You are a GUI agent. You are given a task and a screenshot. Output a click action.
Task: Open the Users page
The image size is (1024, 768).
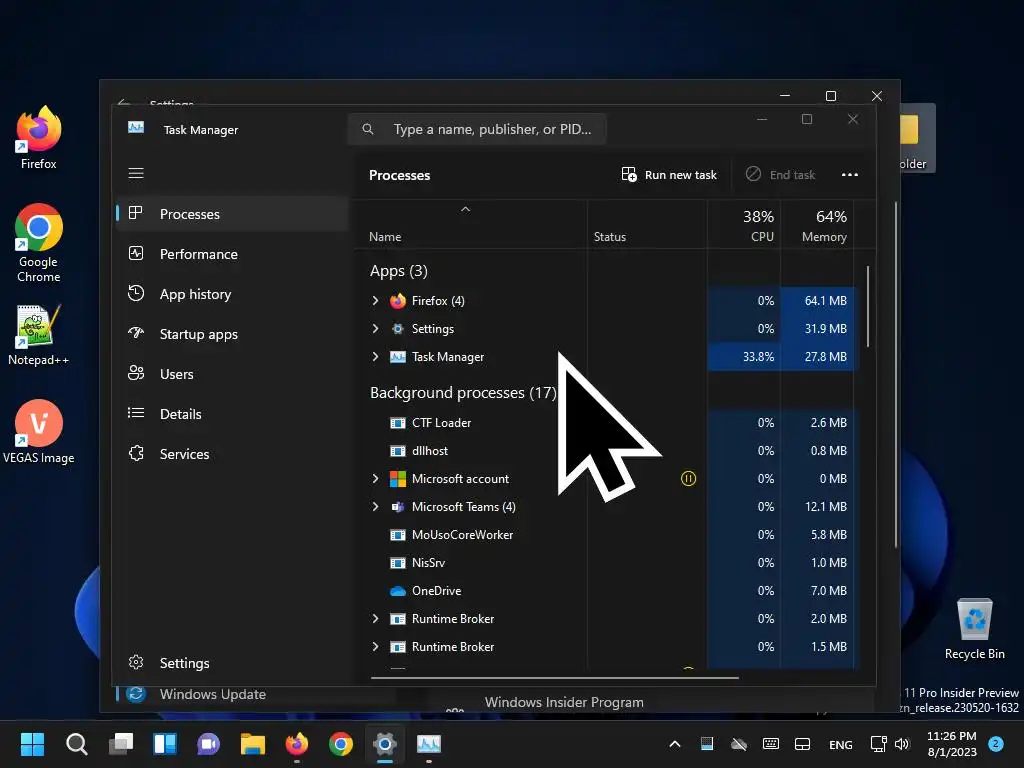pyautogui.click(x=232, y=374)
